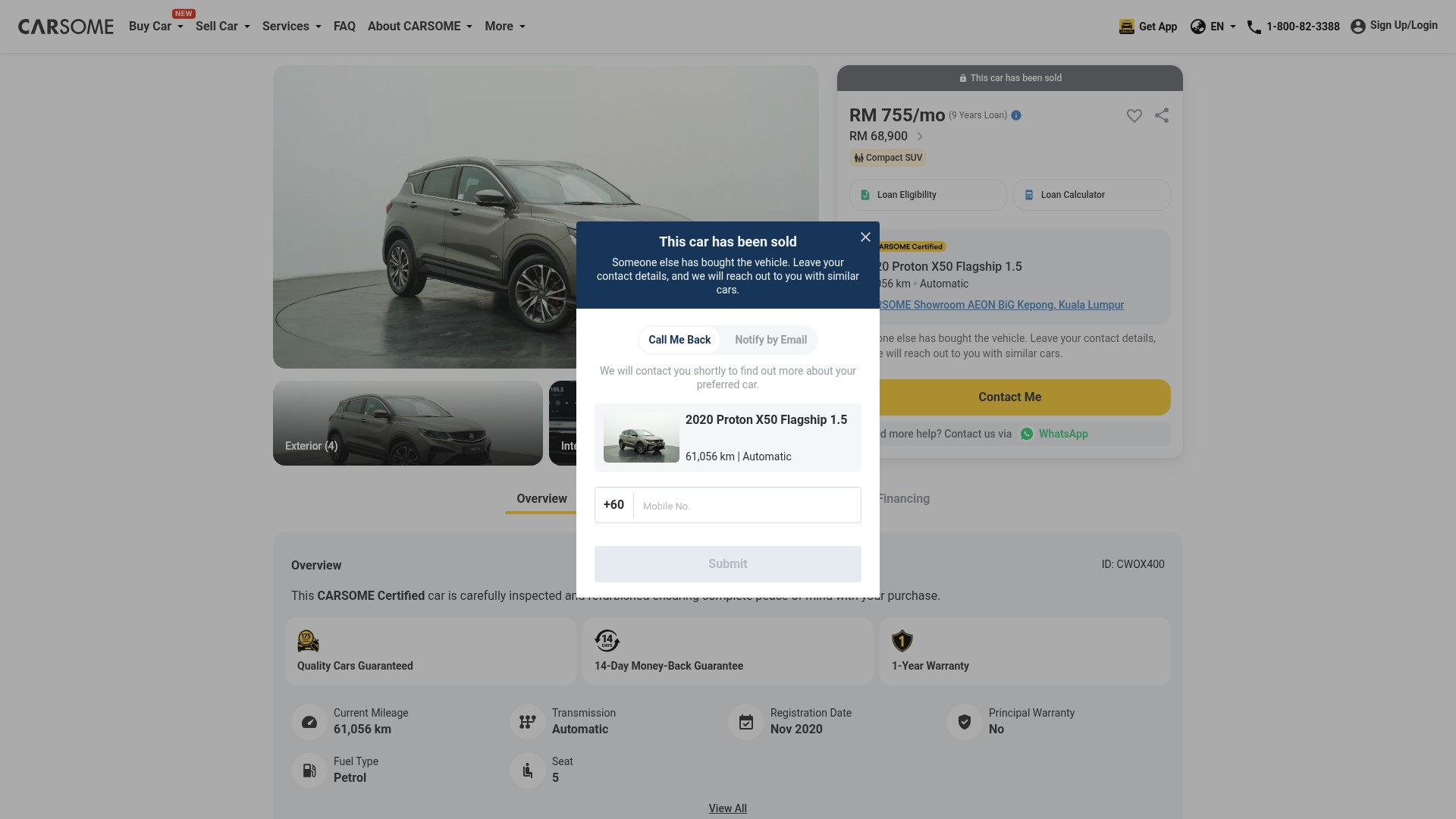Click the car ID CWOX400 text
The width and height of the screenshot is (1456, 819).
[x=1133, y=564]
